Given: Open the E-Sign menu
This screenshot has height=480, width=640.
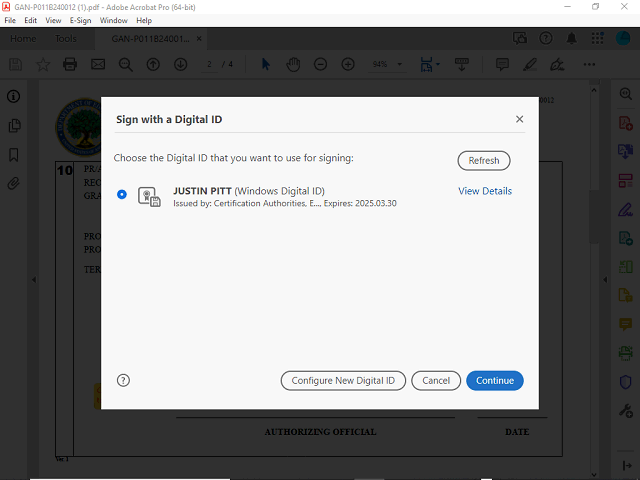Looking at the screenshot, I should tap(80, 20).
